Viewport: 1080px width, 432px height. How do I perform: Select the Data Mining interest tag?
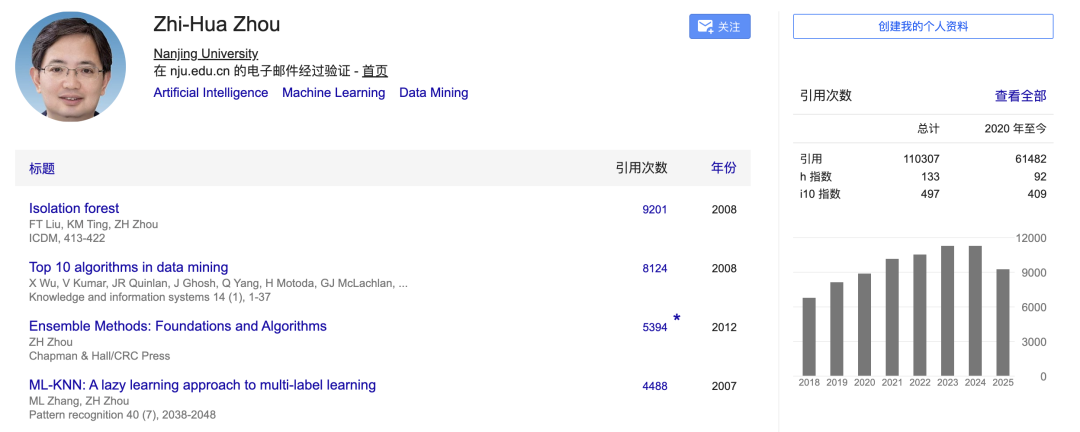(433, 93)
